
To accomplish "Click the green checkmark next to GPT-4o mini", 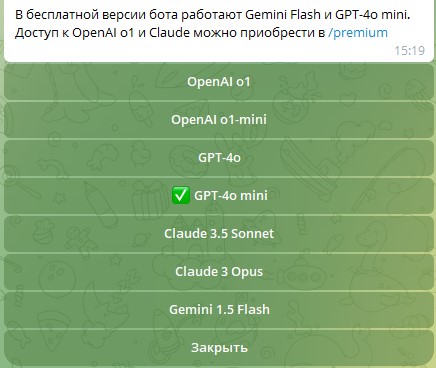I will [180, 195].
